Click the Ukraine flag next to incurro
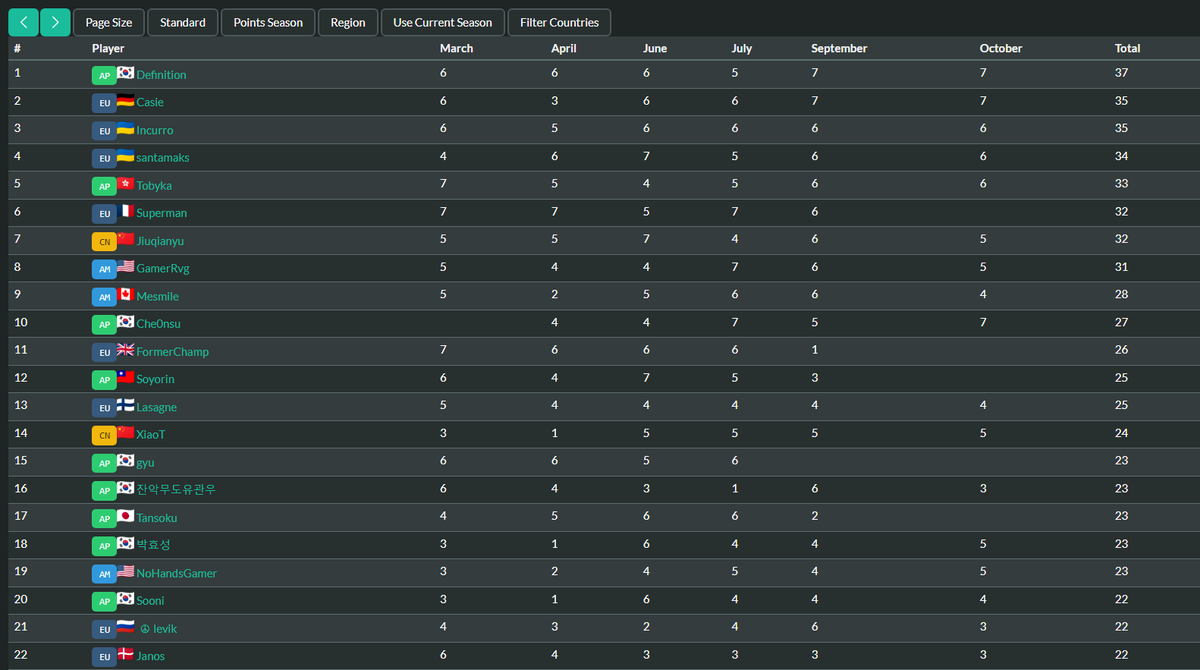This screenshot has width=1200, height=670. coord(125,129)
